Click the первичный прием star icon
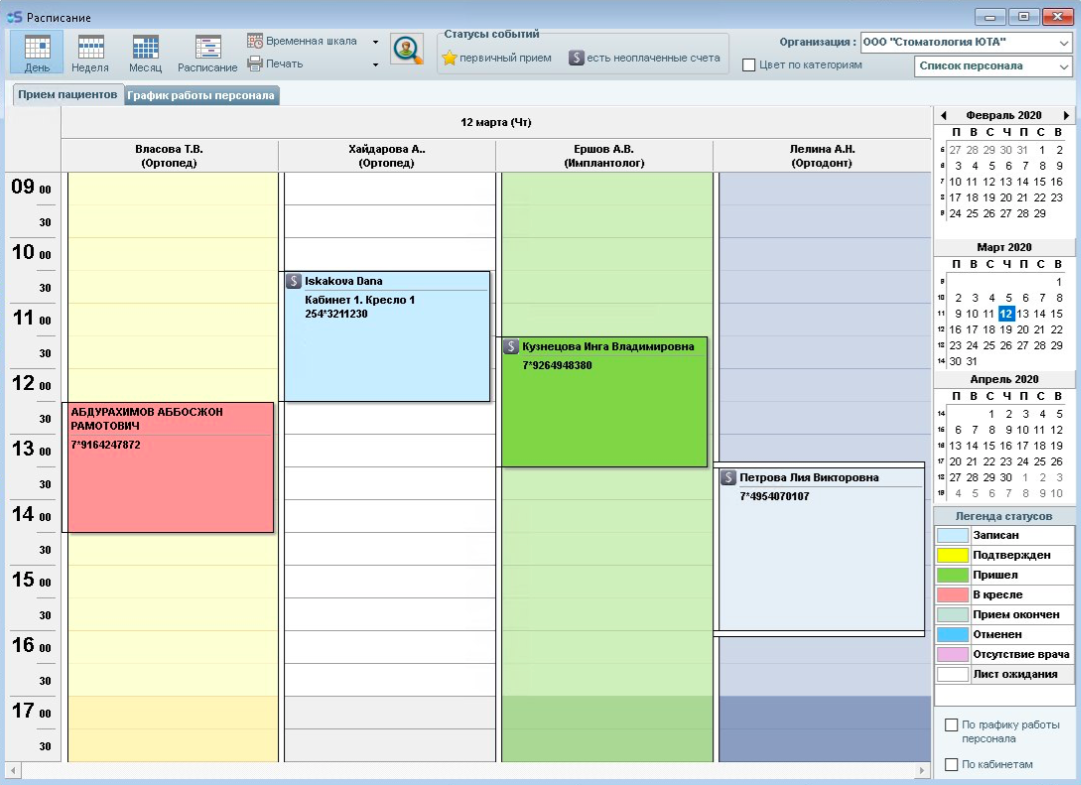This screenshot has height=785, width=1081. coord(449,58)
